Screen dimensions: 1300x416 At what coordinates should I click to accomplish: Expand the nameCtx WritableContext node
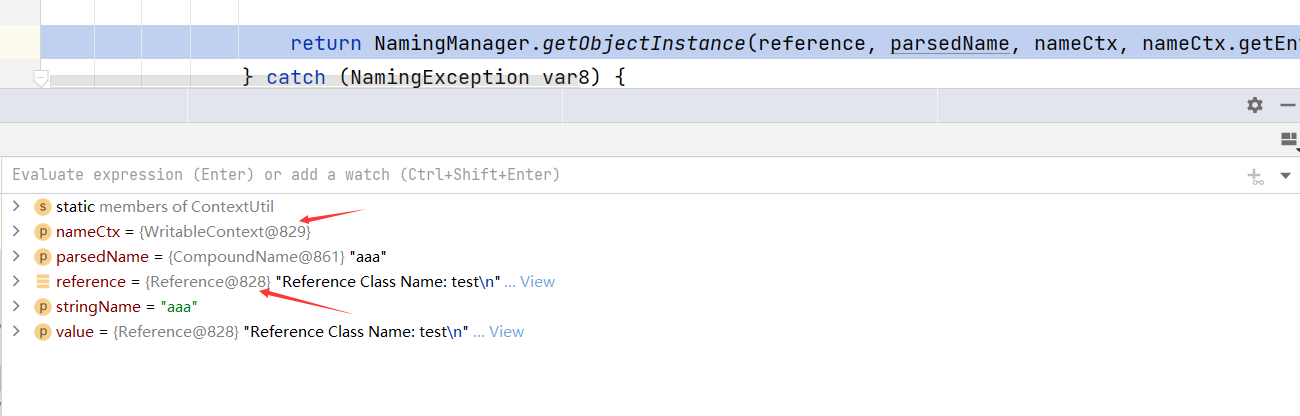(15, 232)
